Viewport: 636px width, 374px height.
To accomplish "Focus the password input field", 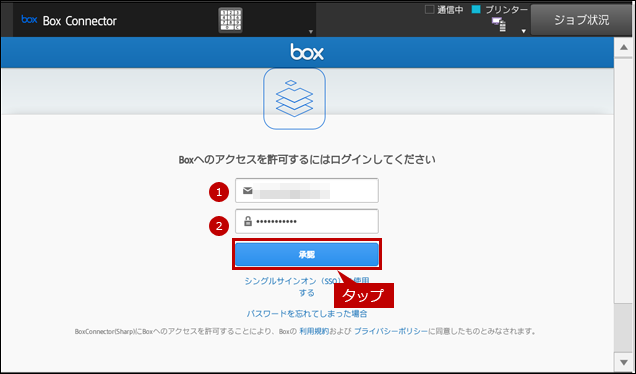I will (x=307, y=221).
